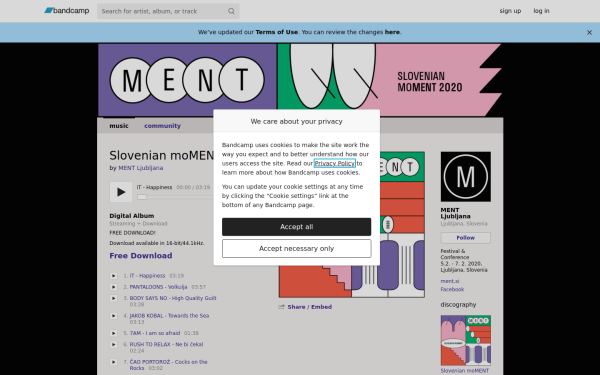The image size is (600, 375).
Task: Click the Digital Album heading
Action: (x=132, y=216)
